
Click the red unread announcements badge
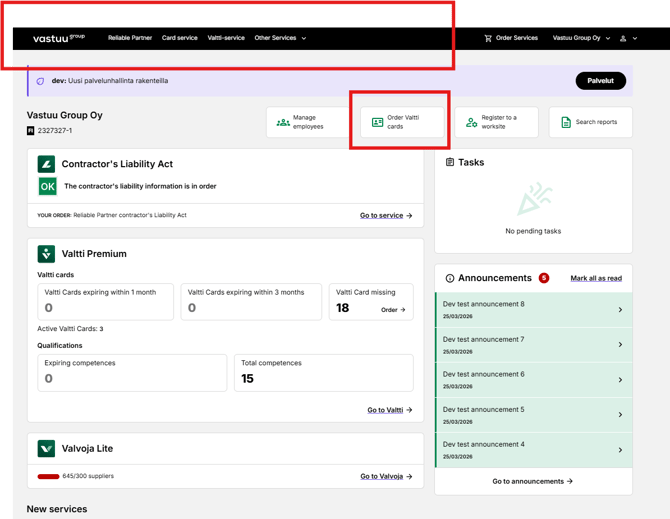[544, 278]
